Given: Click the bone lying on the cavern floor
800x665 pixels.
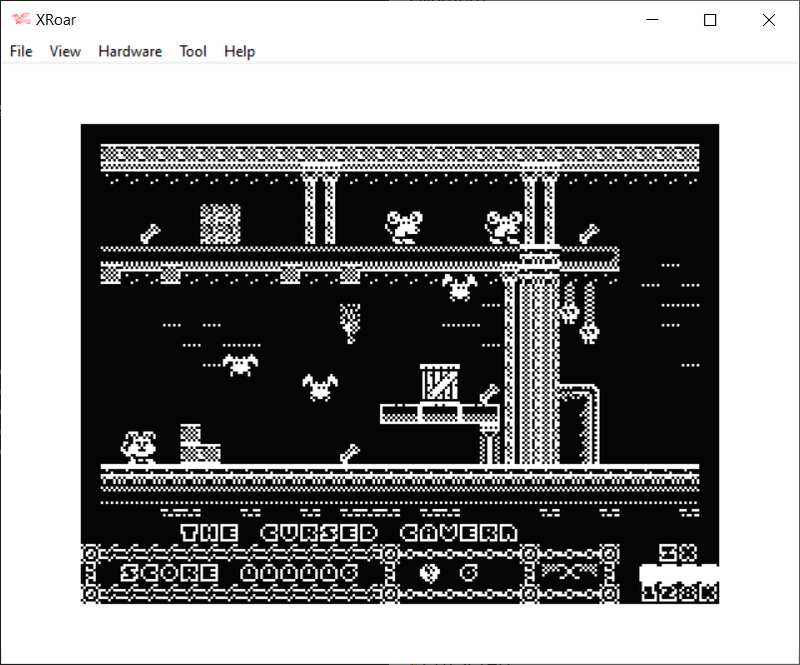Looking at the screenshot, I should tap(349, 453).
